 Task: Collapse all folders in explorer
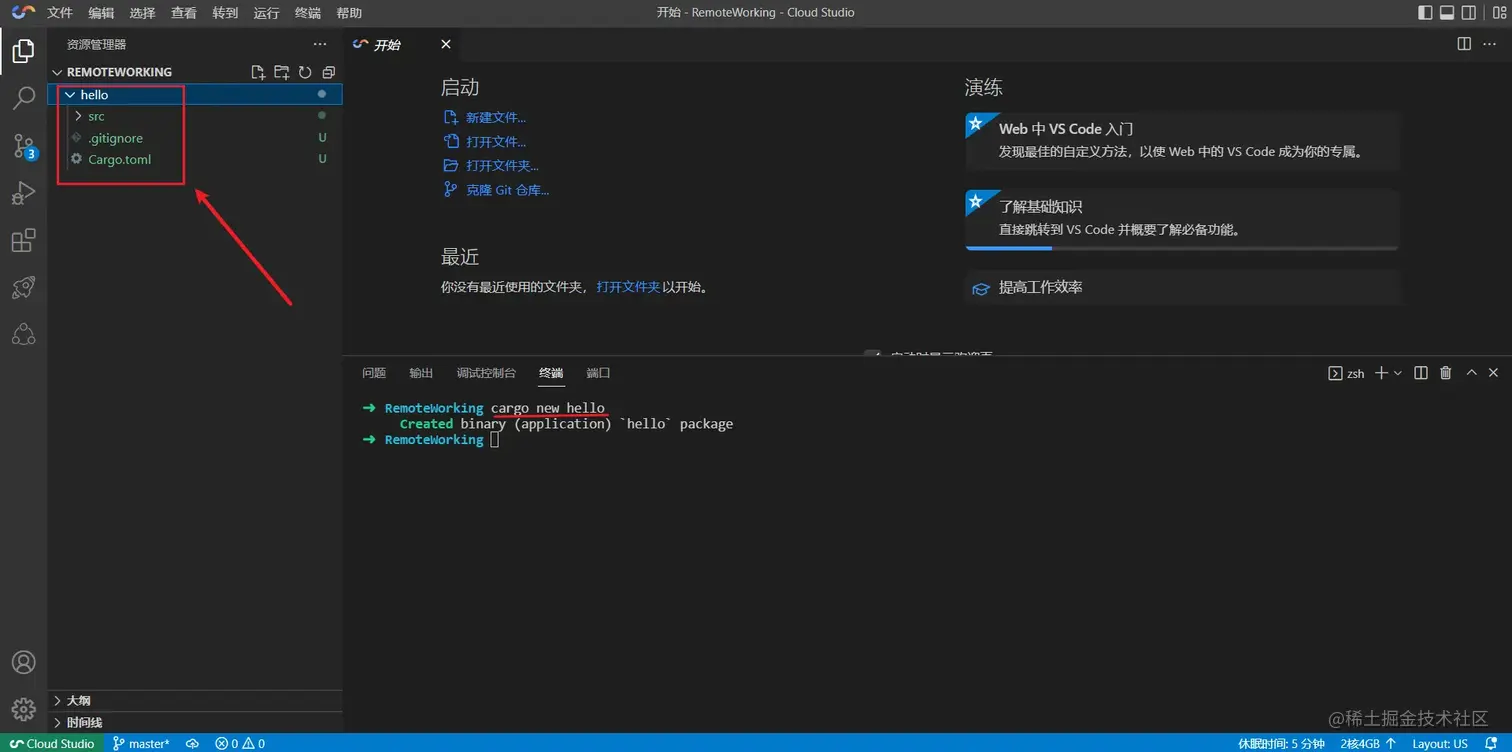coord(328,72)
